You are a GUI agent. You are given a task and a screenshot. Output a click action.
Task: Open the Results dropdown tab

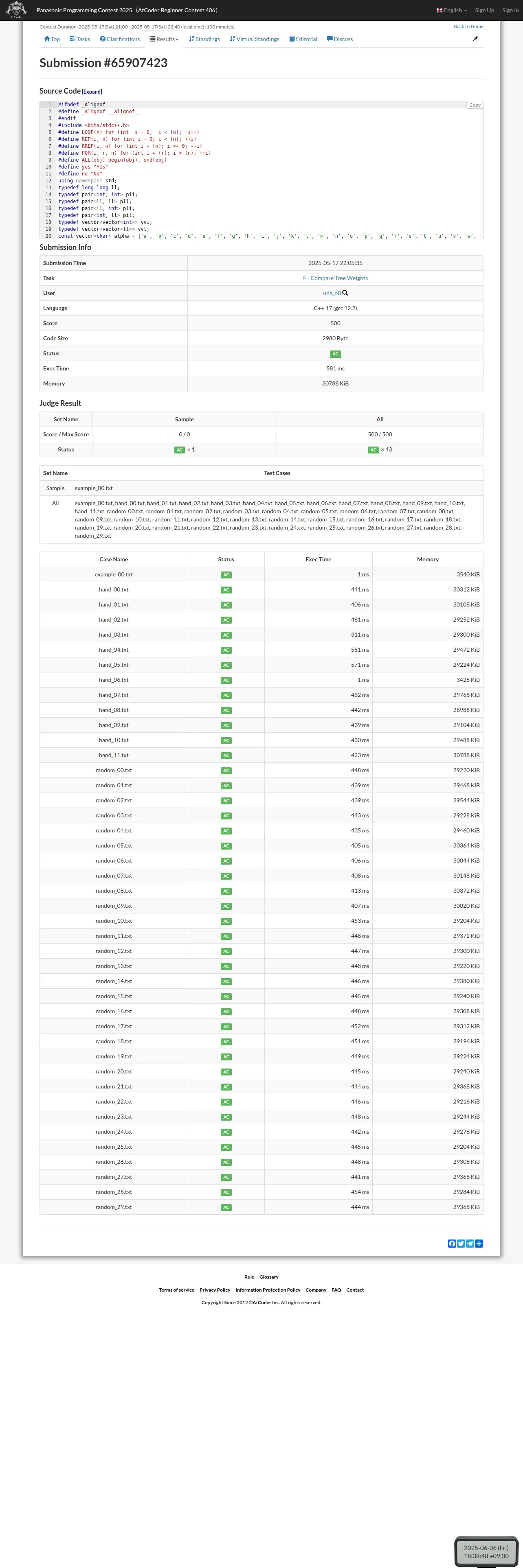pyautogui.click(x=165, y=39)
